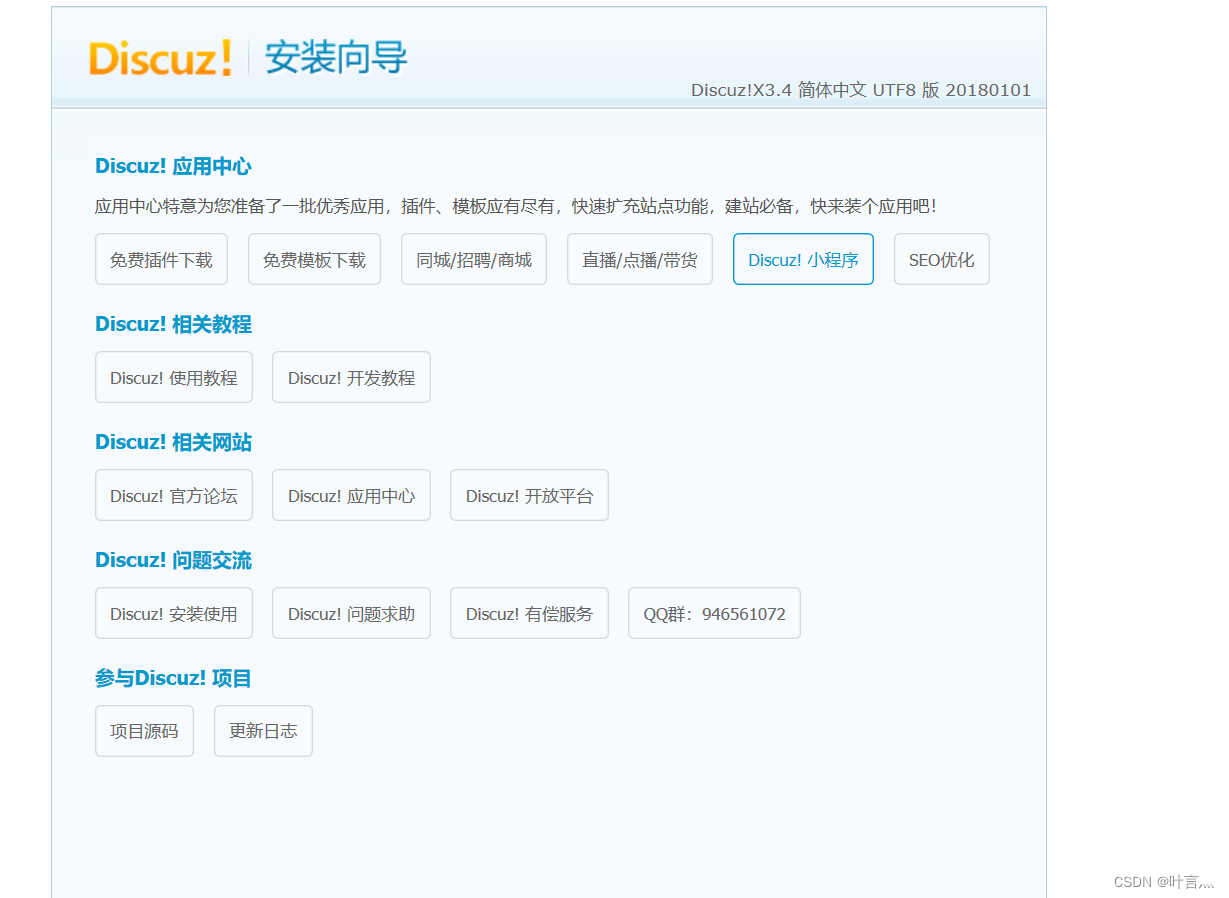Click the Discuz! 相关教程 heading

[173, 324]
